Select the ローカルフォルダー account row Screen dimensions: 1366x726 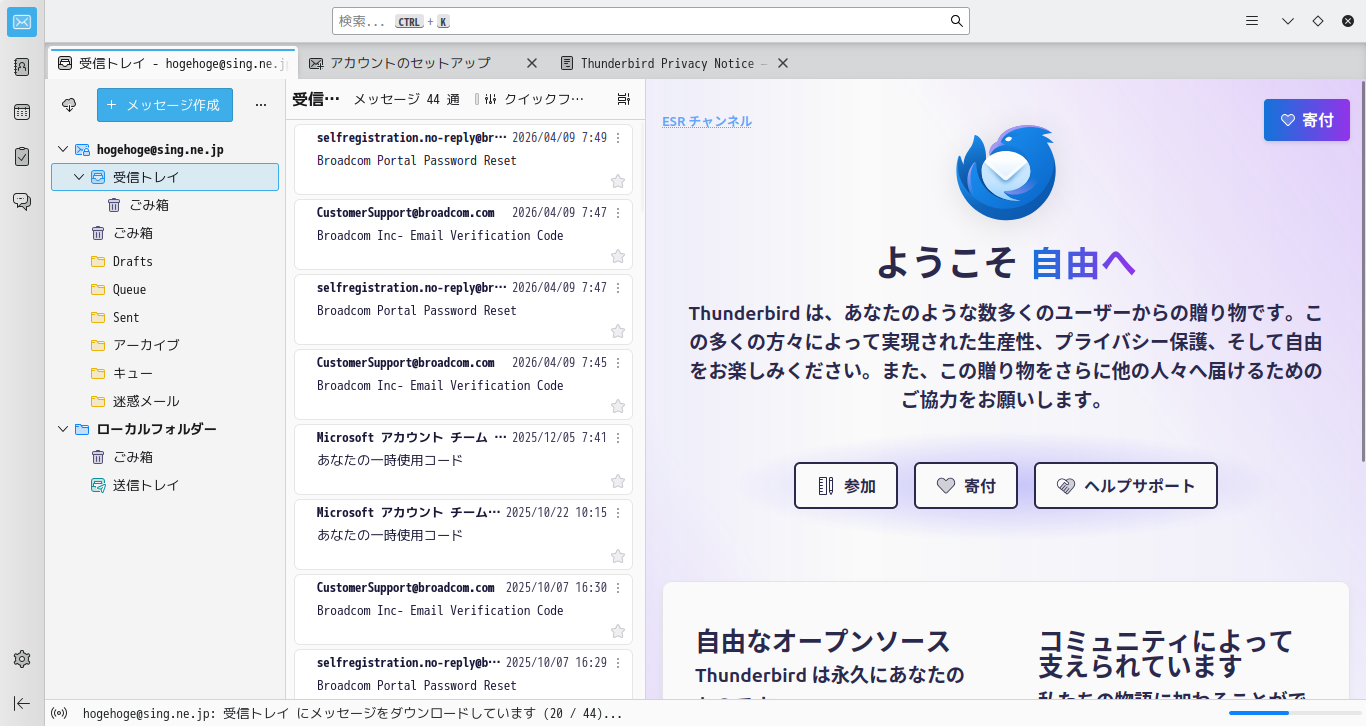click(x=165, y=429)
